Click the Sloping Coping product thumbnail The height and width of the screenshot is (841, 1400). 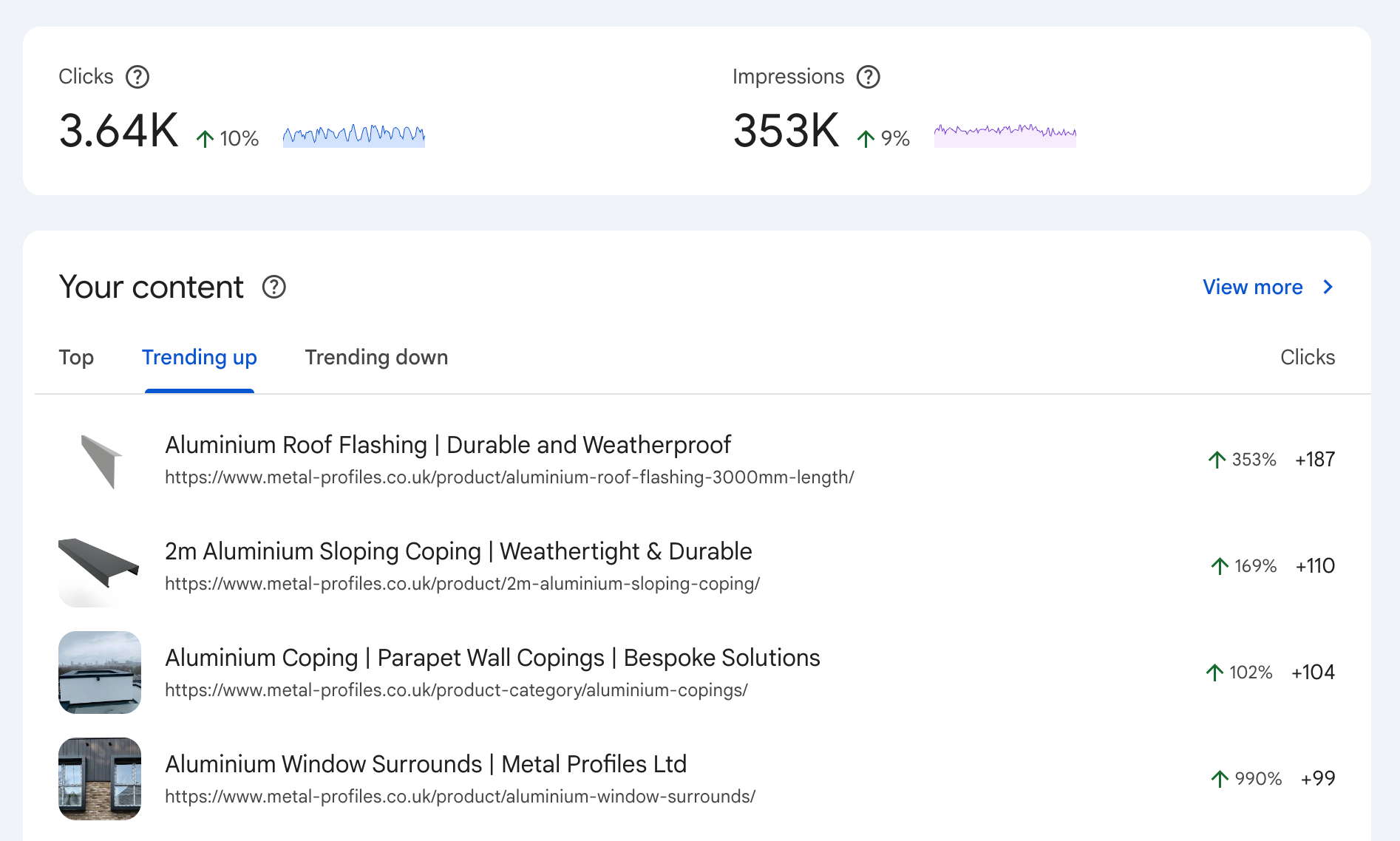[100, 566]
